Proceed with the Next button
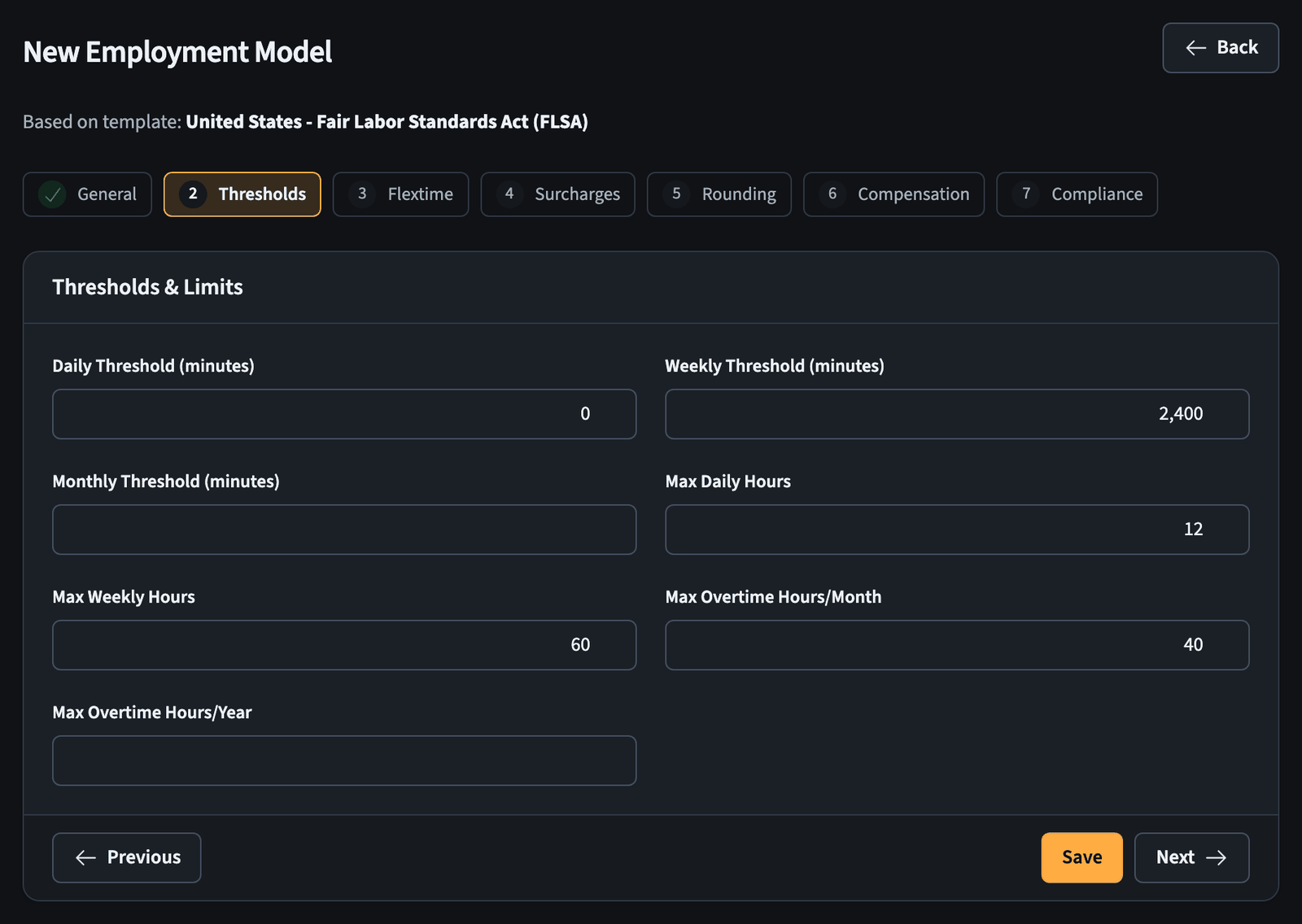Screen dimensions: 1302x924 [1191, 857]
